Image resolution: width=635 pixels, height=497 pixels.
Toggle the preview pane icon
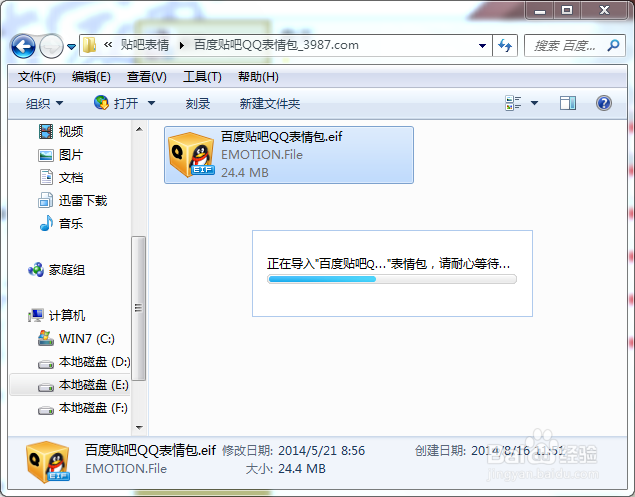coord(568,103)
